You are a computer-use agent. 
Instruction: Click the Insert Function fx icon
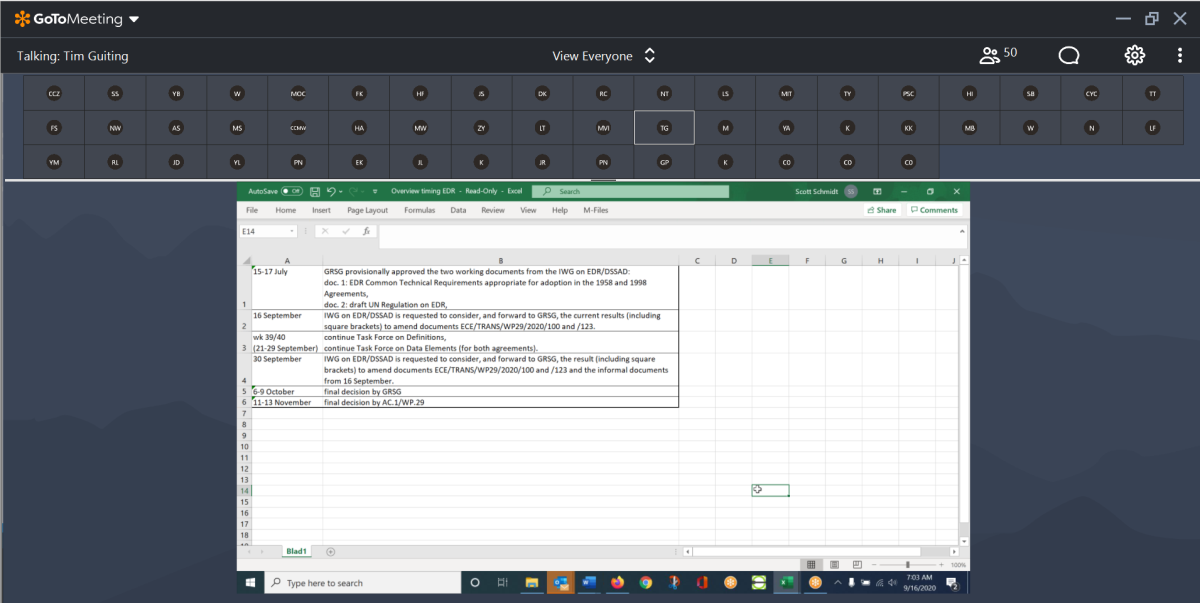coord(367,231)
